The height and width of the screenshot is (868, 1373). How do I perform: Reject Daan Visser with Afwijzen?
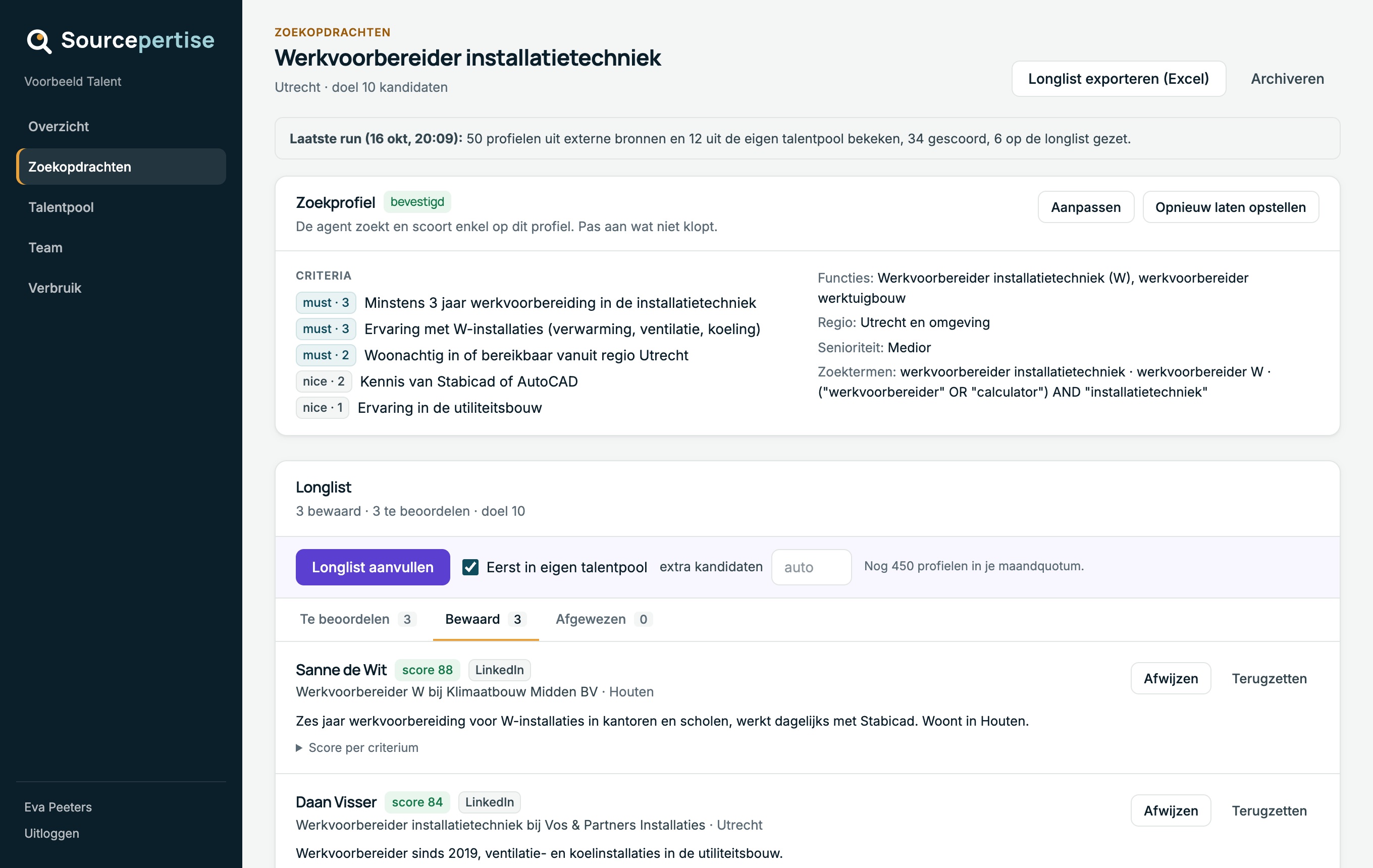[x=1171, y=810]
